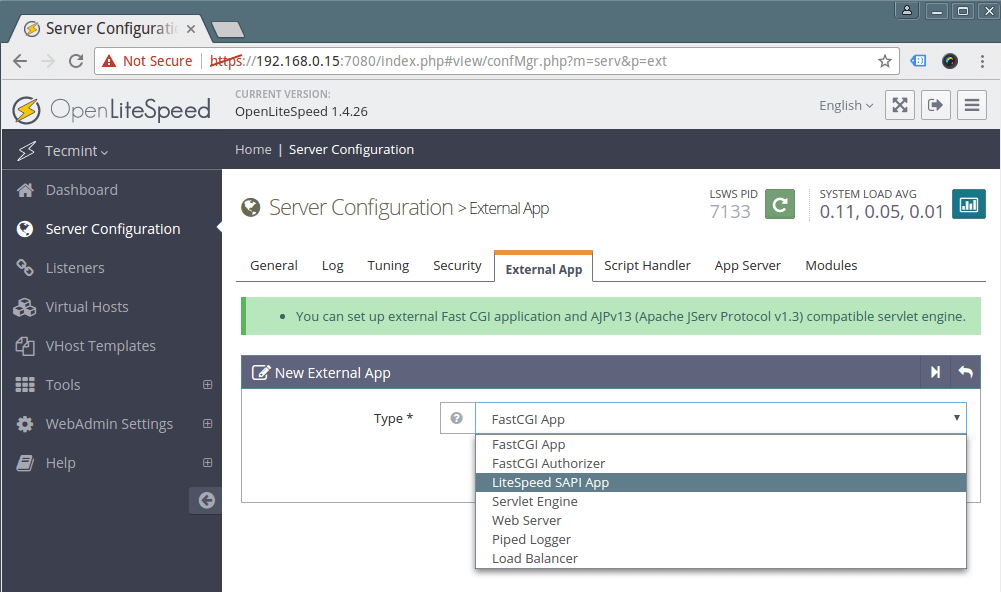
Task: Open Virtual Hosts in sidebar
Action: pos(87,307)
